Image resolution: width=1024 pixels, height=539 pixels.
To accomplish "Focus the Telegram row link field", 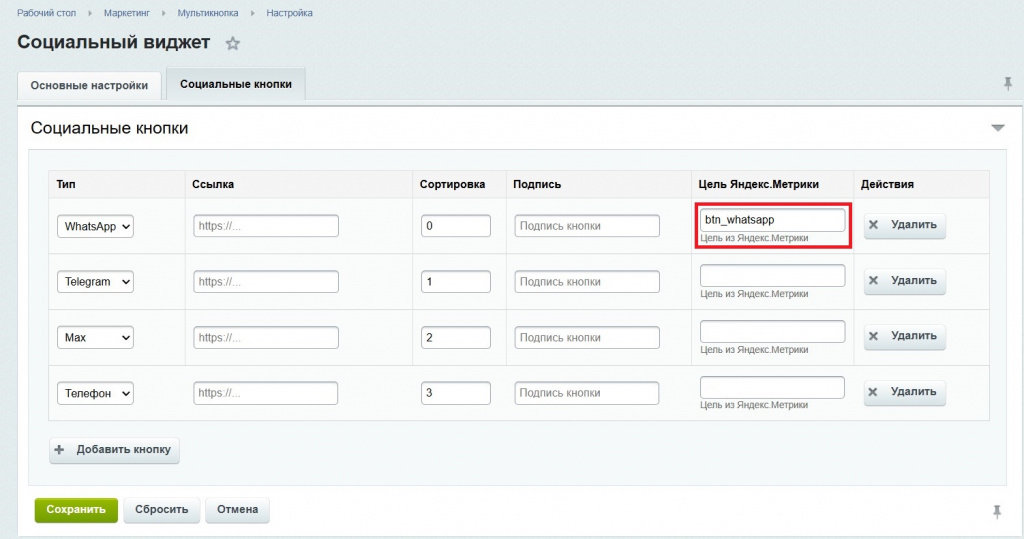I will 266,282.
